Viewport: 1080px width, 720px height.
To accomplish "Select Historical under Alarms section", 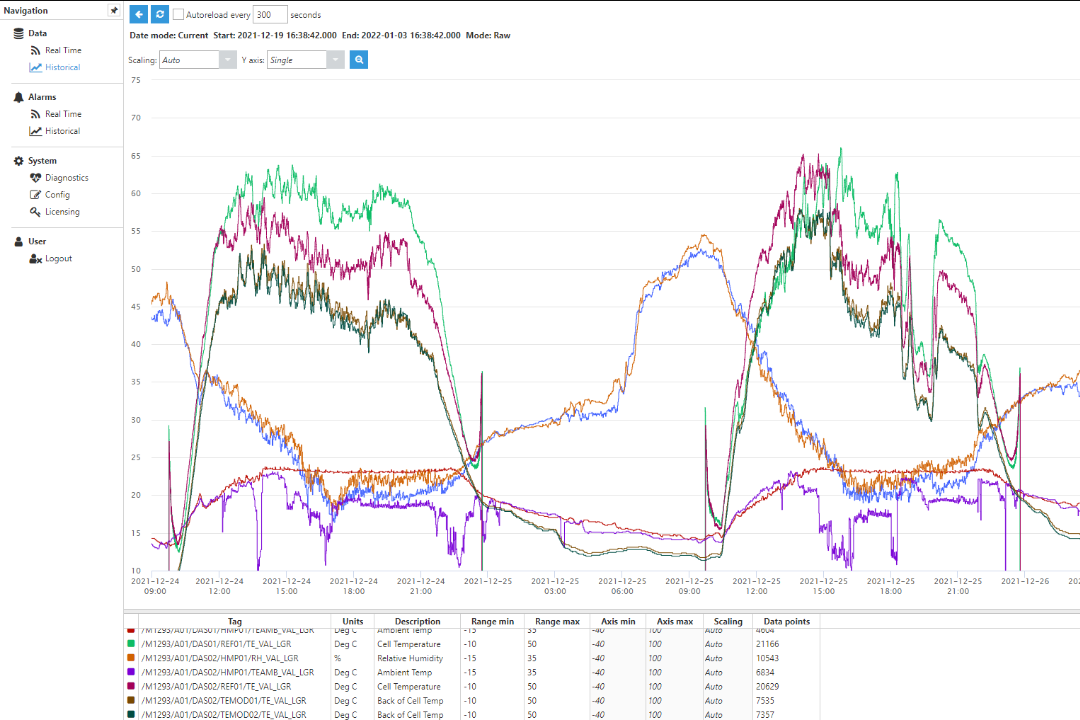I will click(x=62, y=131).
